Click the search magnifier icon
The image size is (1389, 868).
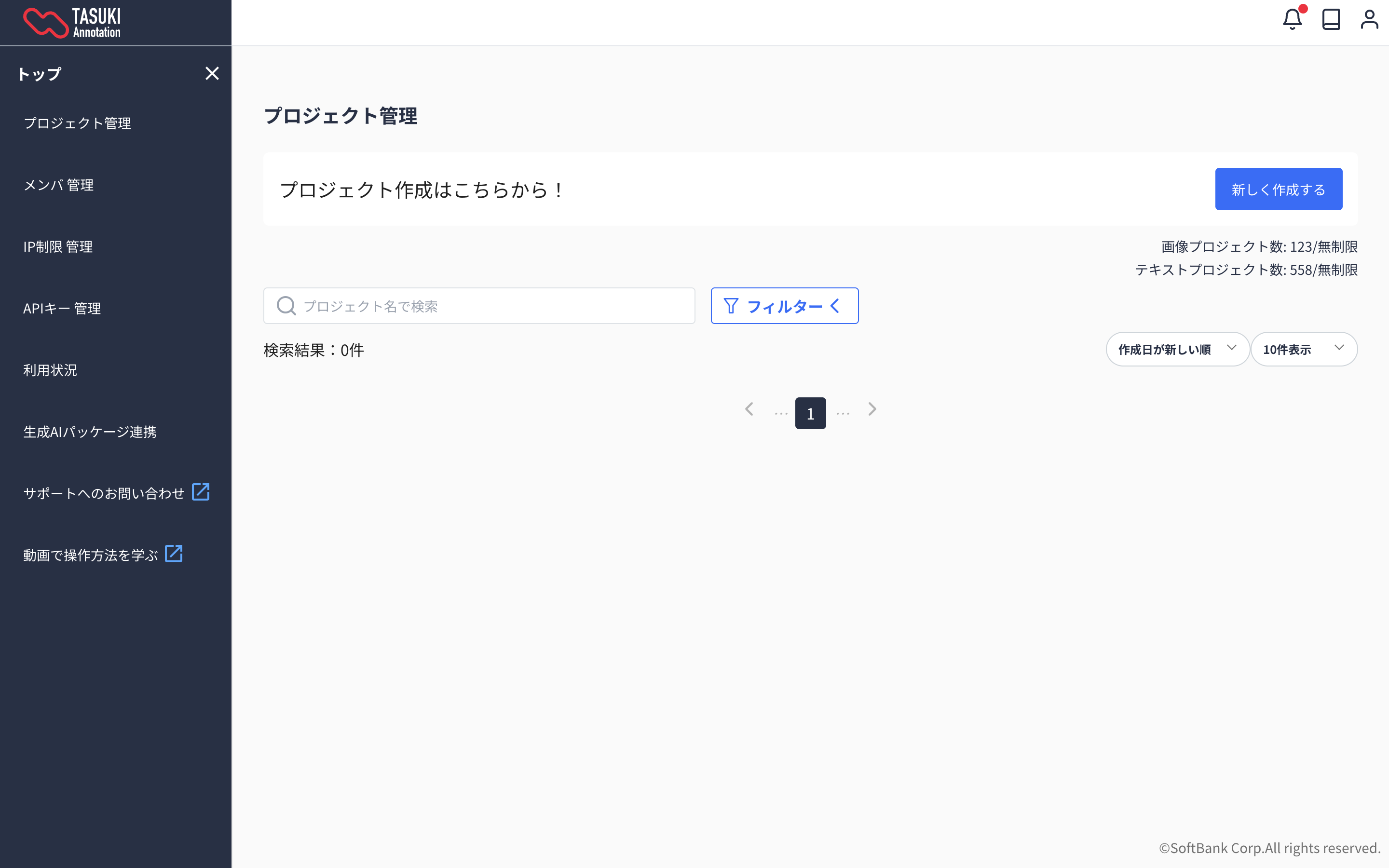tap(286, 305)
